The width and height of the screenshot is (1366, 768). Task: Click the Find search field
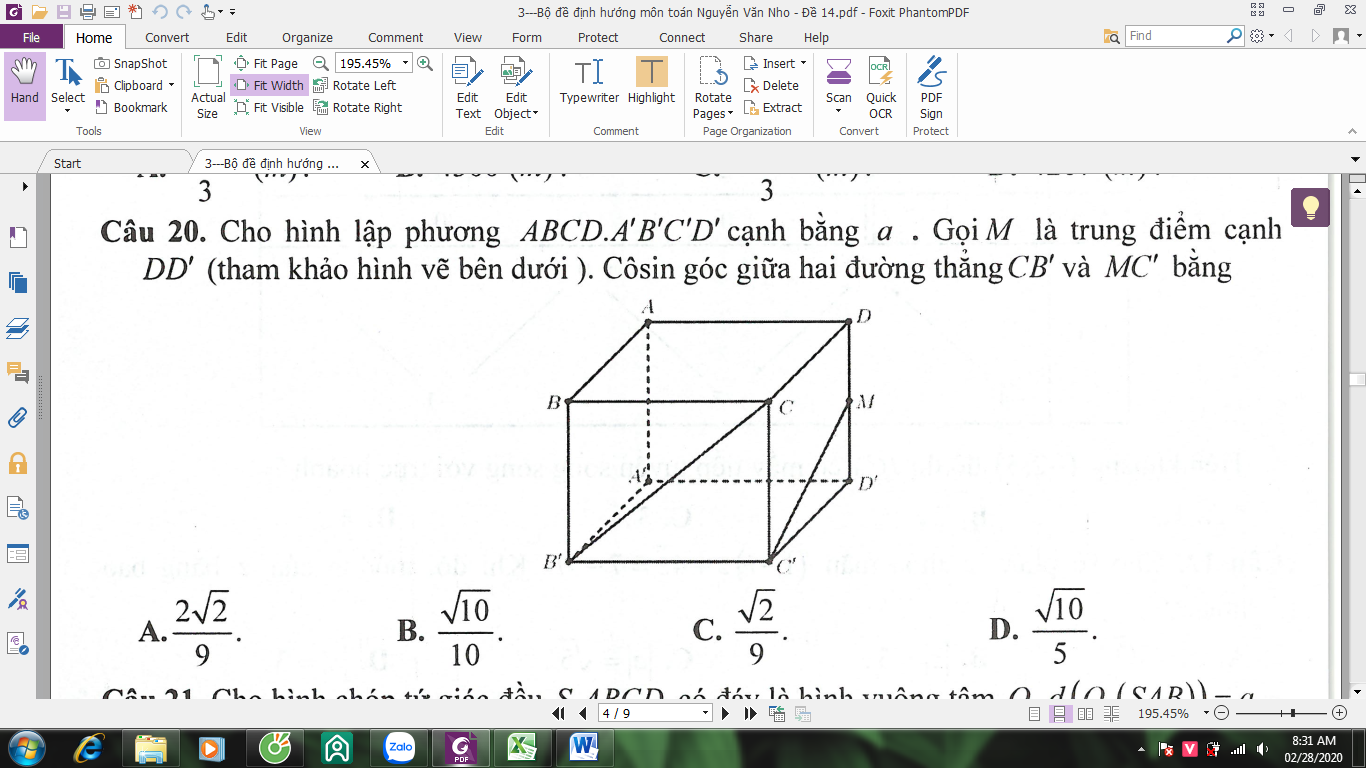pyautogui.click(x=1173, y=36)
